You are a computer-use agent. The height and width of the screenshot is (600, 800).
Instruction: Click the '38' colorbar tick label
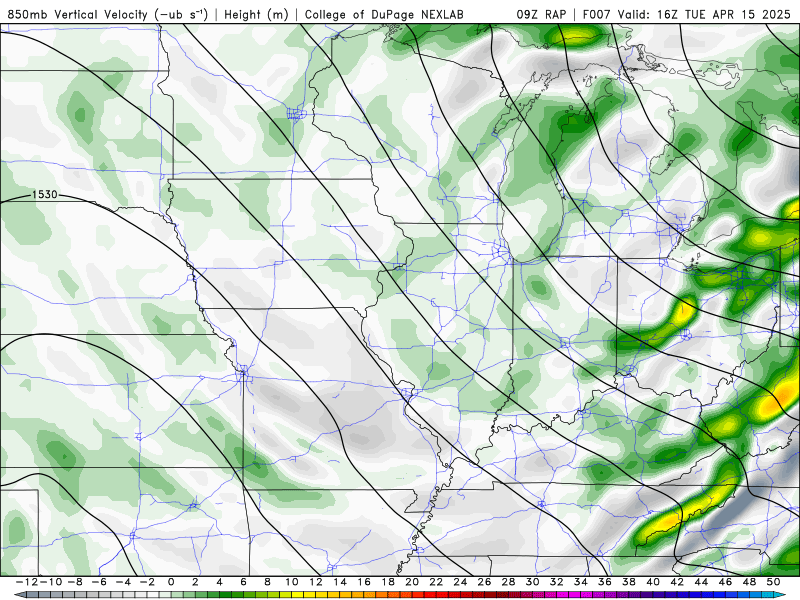tap(629, 582)
